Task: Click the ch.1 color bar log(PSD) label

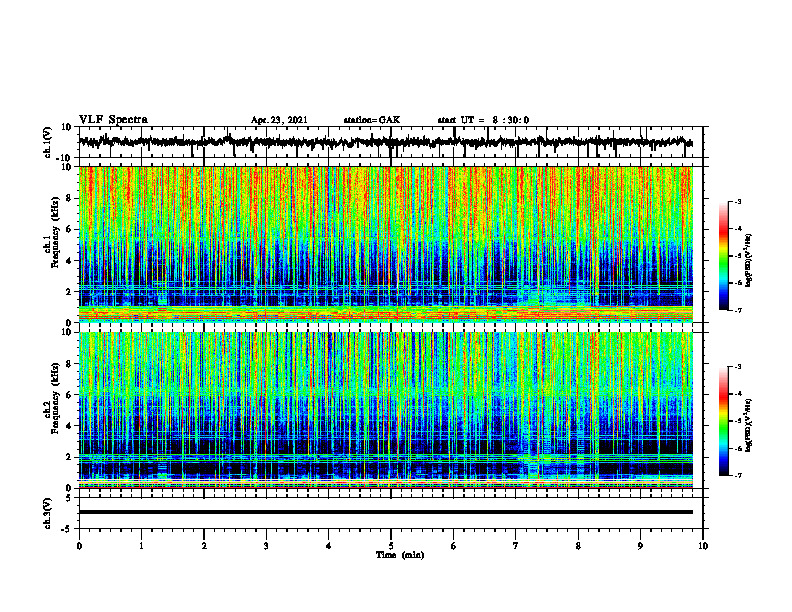Action: coord(748,260)
